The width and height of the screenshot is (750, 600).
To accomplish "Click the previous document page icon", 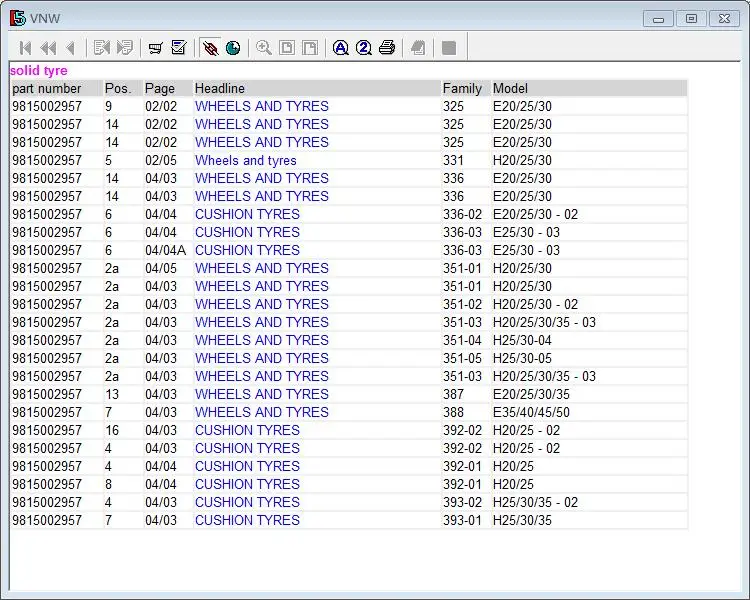I will point(101,48).
